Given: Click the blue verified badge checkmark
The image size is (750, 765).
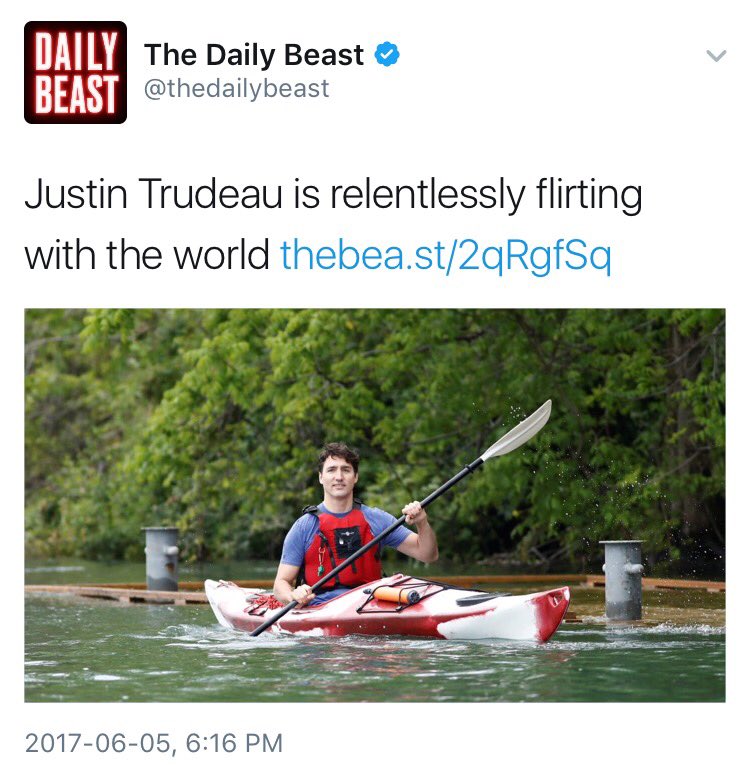Looking at the screenshot, I should [x=387, y=54].
